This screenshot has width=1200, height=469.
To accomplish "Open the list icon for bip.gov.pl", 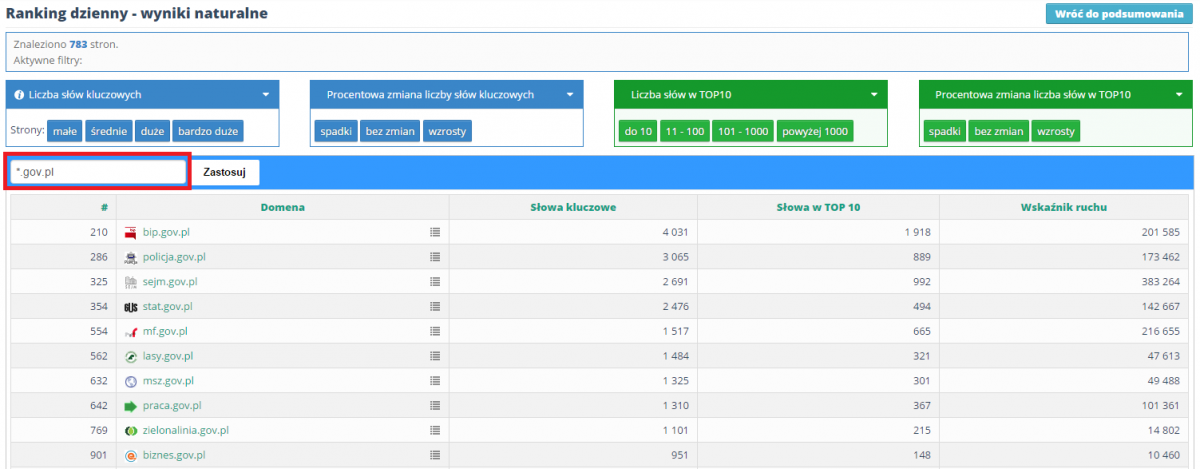I will [435, 232].
